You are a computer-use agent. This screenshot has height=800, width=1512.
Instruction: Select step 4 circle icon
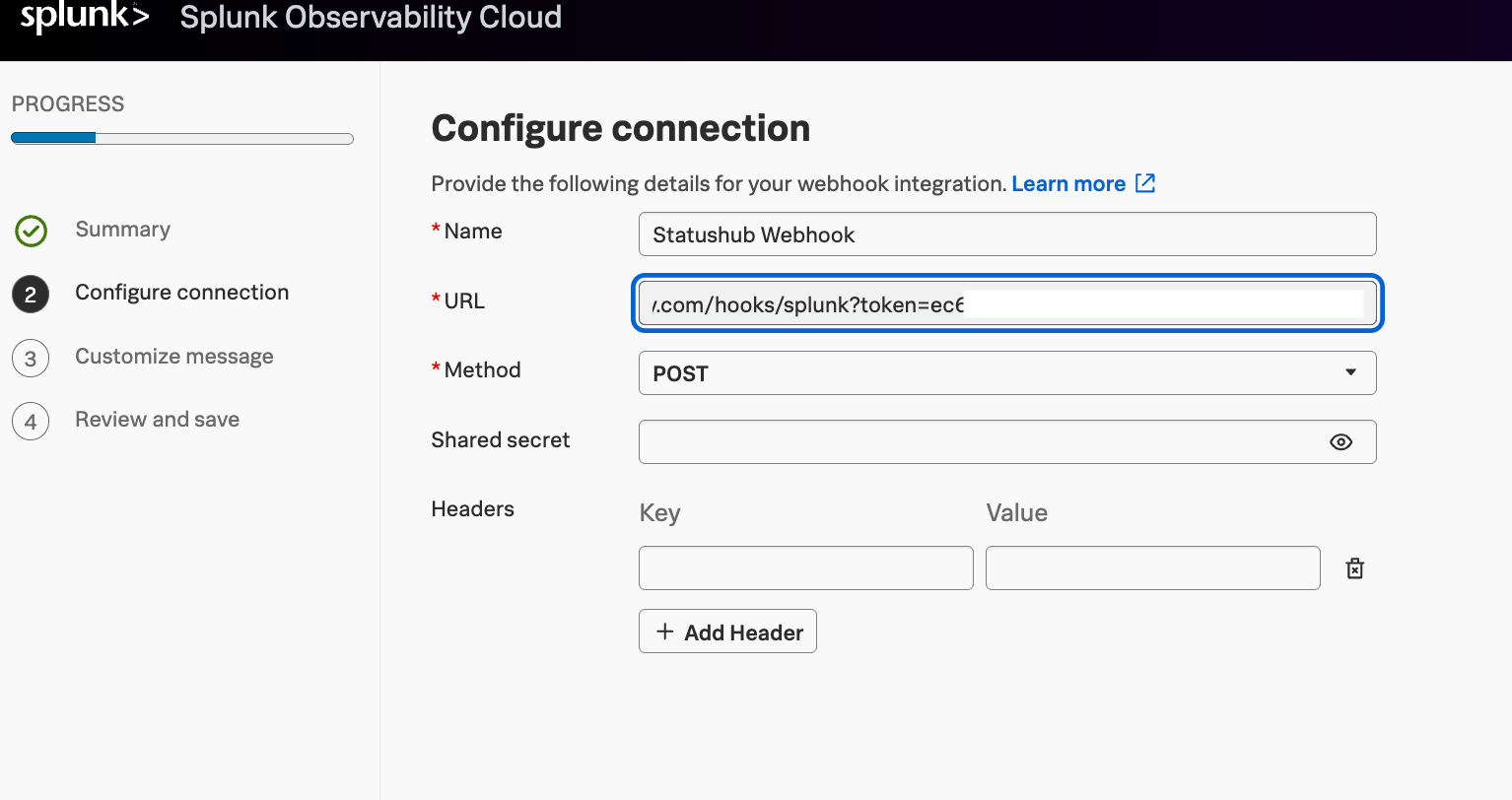(31, 422)
